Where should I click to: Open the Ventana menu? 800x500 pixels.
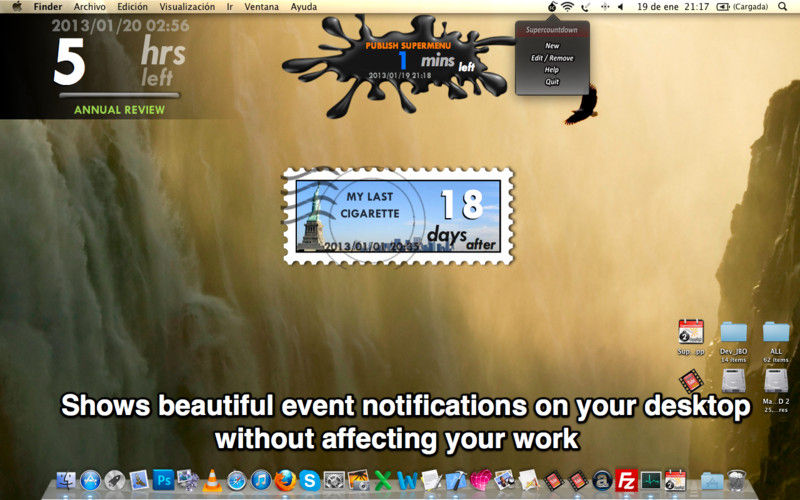261,7
